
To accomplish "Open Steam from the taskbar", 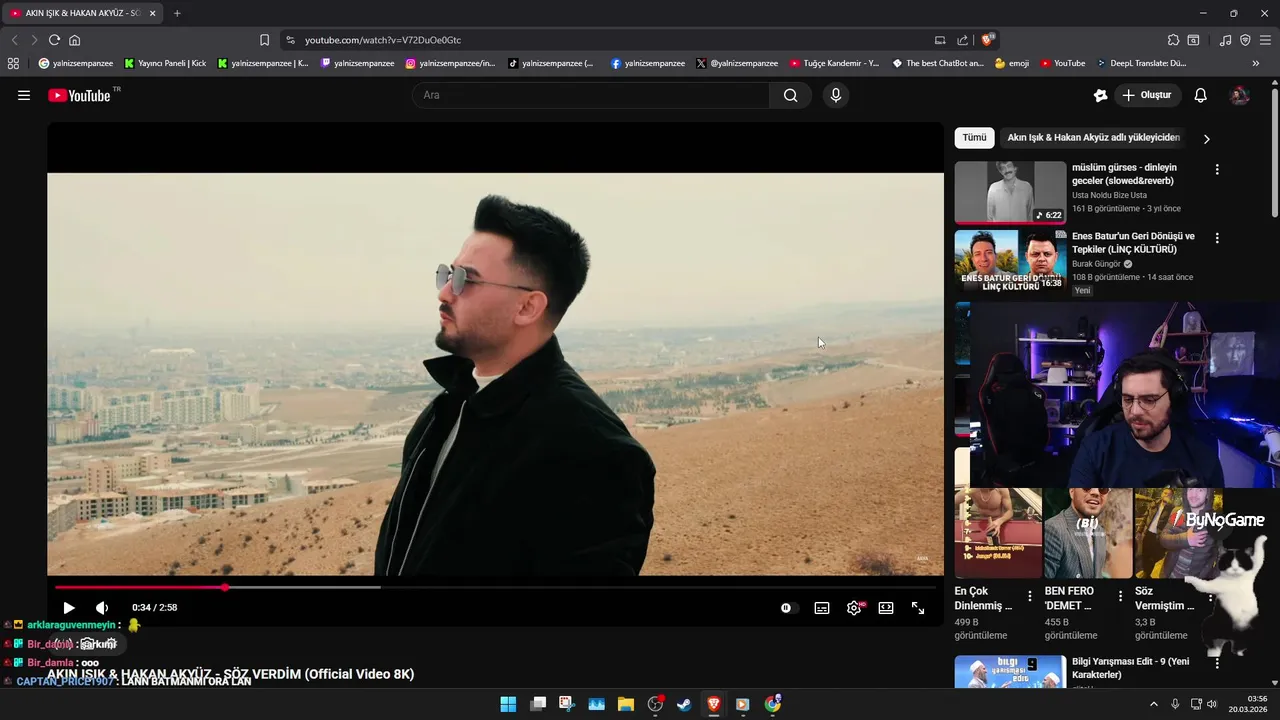I will [x=684, y=704].
